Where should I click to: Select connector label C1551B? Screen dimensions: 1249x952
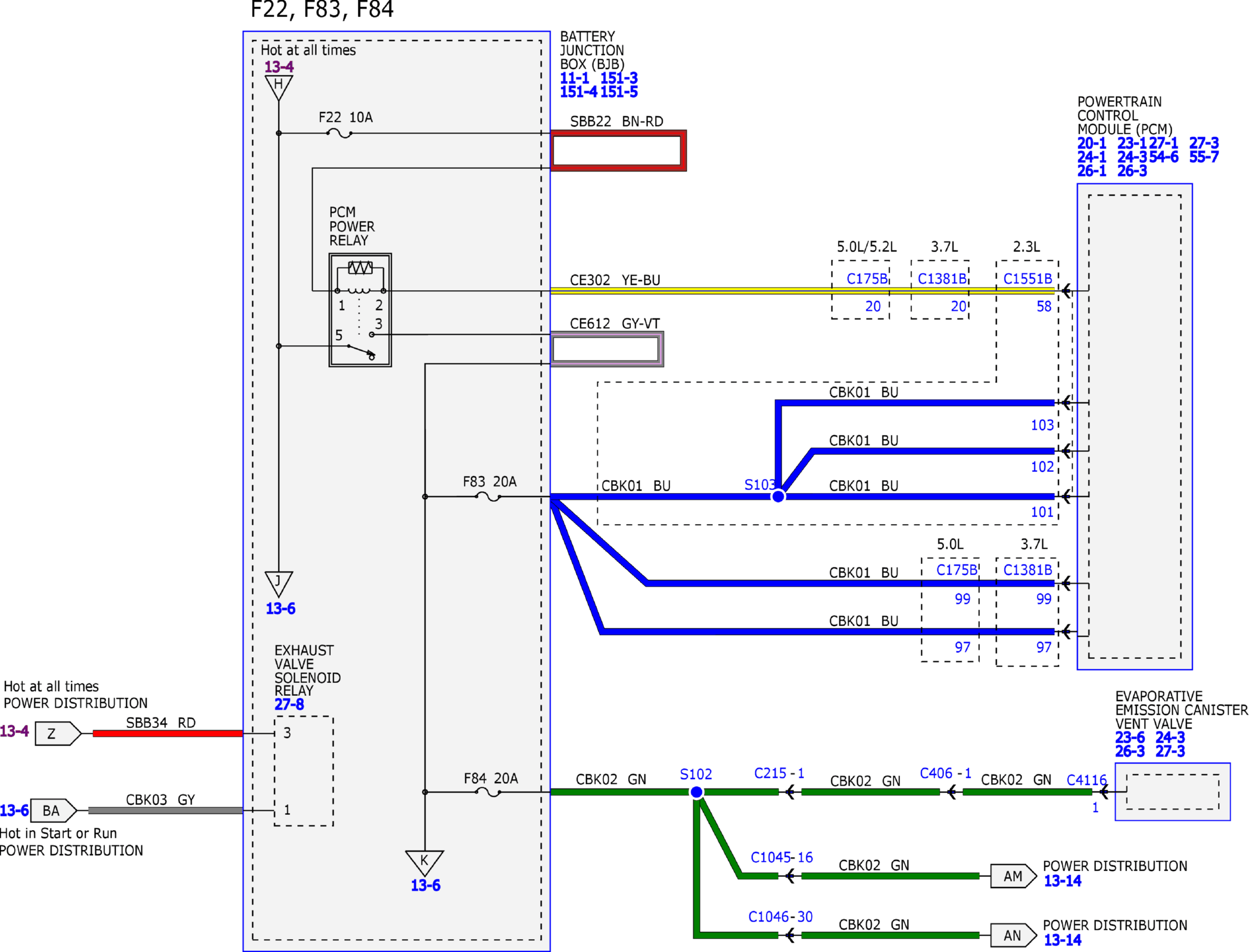[1028, 279]
